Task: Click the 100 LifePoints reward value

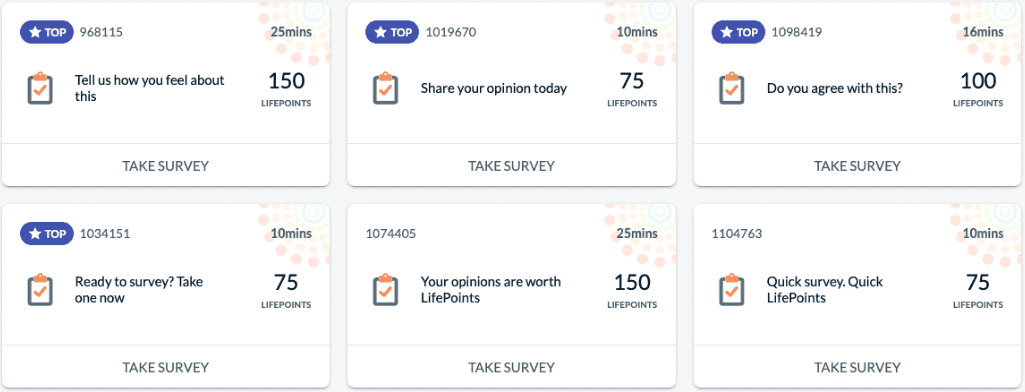Action: tap(977, 81)
